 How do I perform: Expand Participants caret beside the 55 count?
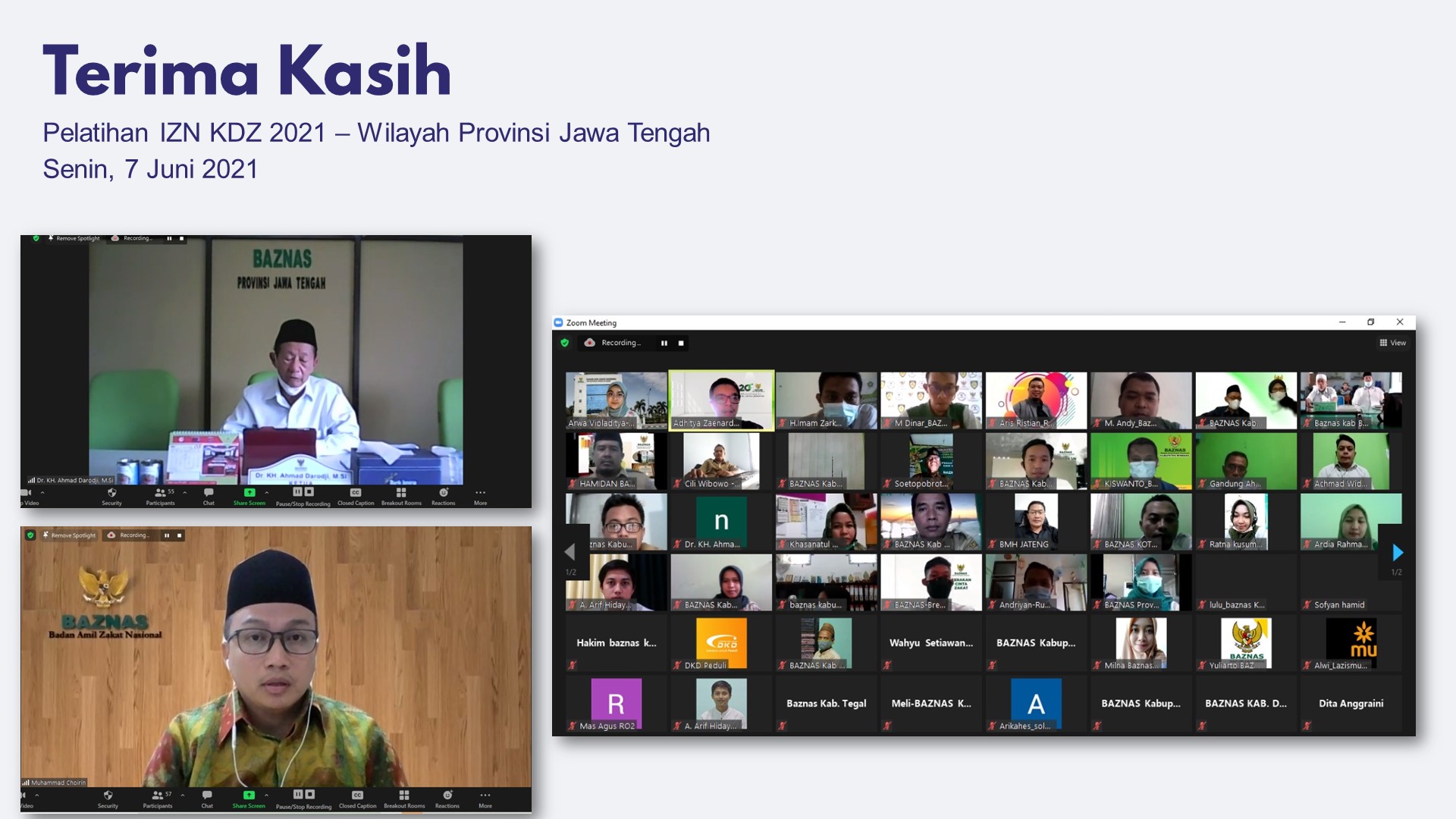pyautogui.click(x=184, y=492)
